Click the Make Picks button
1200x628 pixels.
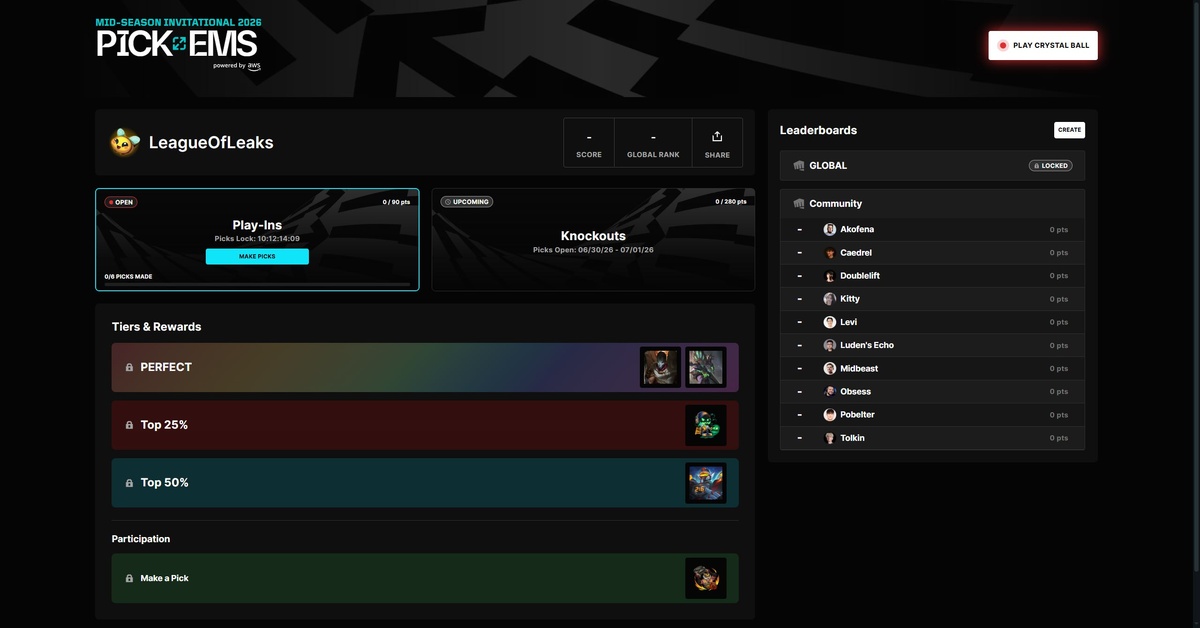pyautogui.click(x=257, y=257)
